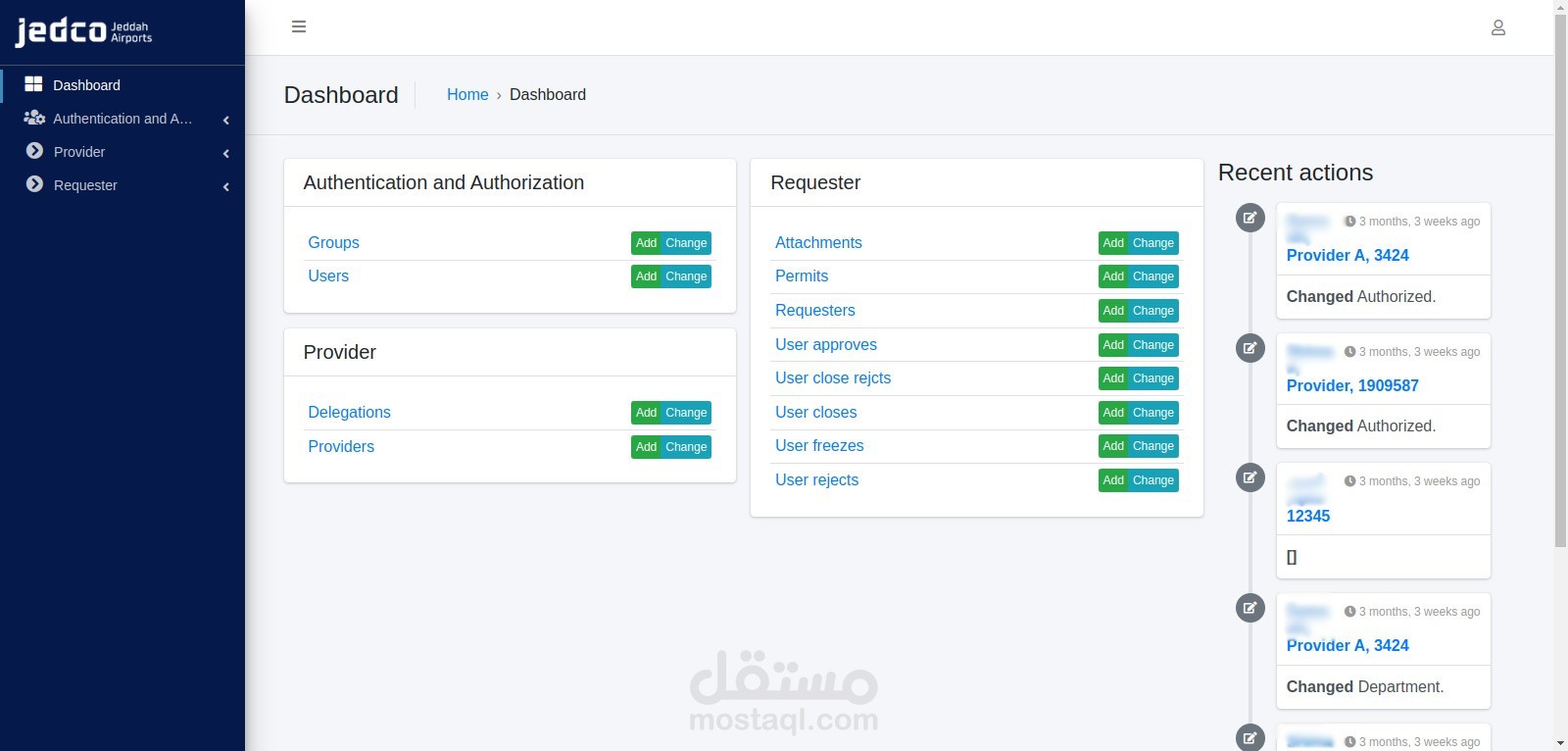The image size is (1568, 751).
Task: Click clock icon on 12345 card
Action: [x=1349, y=481]
